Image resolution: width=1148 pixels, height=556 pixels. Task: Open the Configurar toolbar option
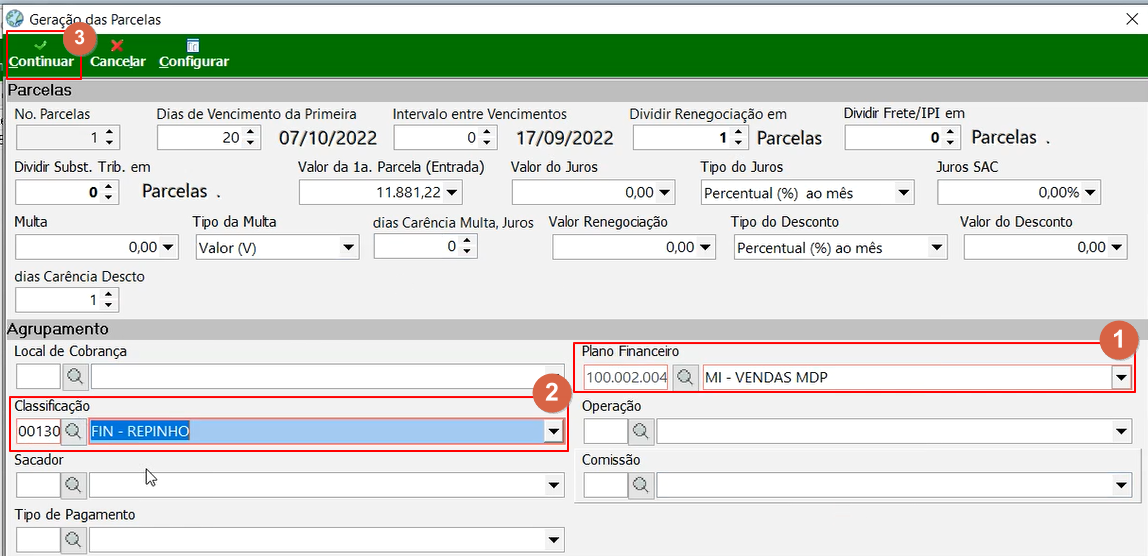194,54
